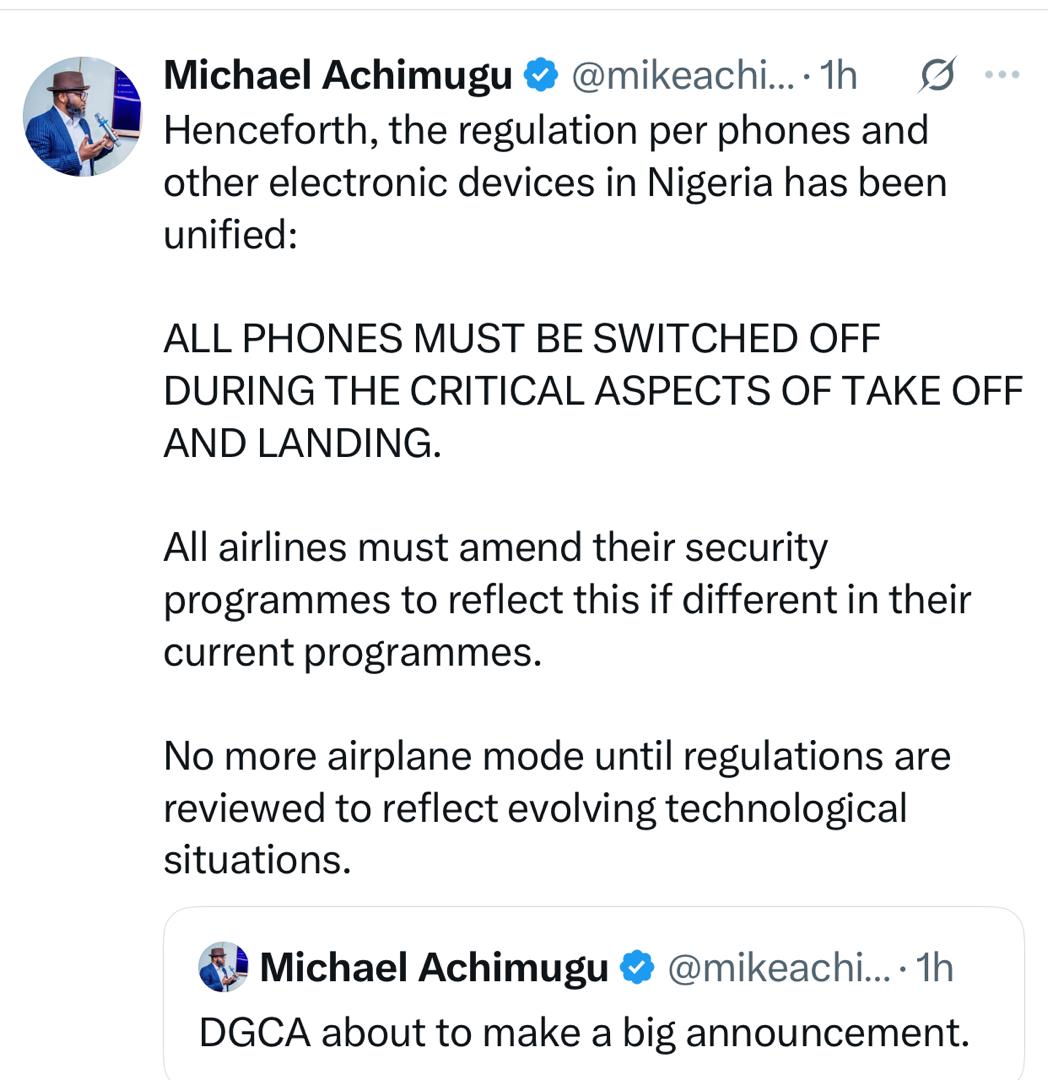Open Michael Achimugu's name in the quoted tweet
Screen dimensions: 1048x1080
pyautogui.click(x=433, y=967)
